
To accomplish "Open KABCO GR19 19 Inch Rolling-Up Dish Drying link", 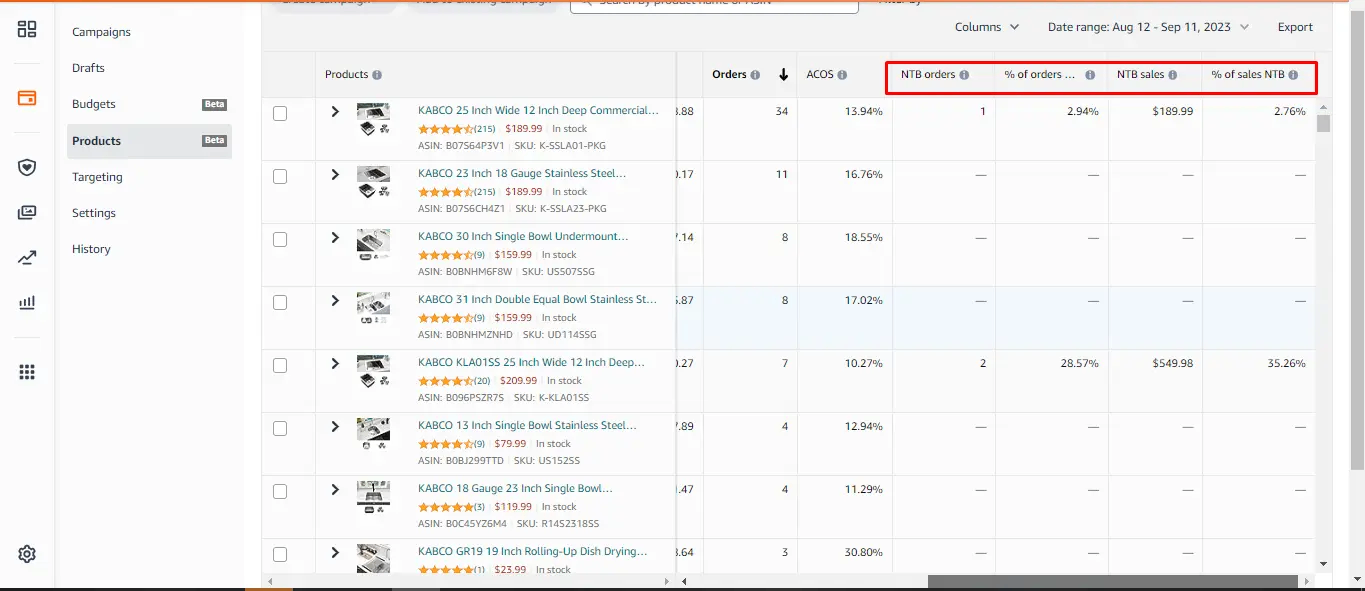I will tap(532, 551).
